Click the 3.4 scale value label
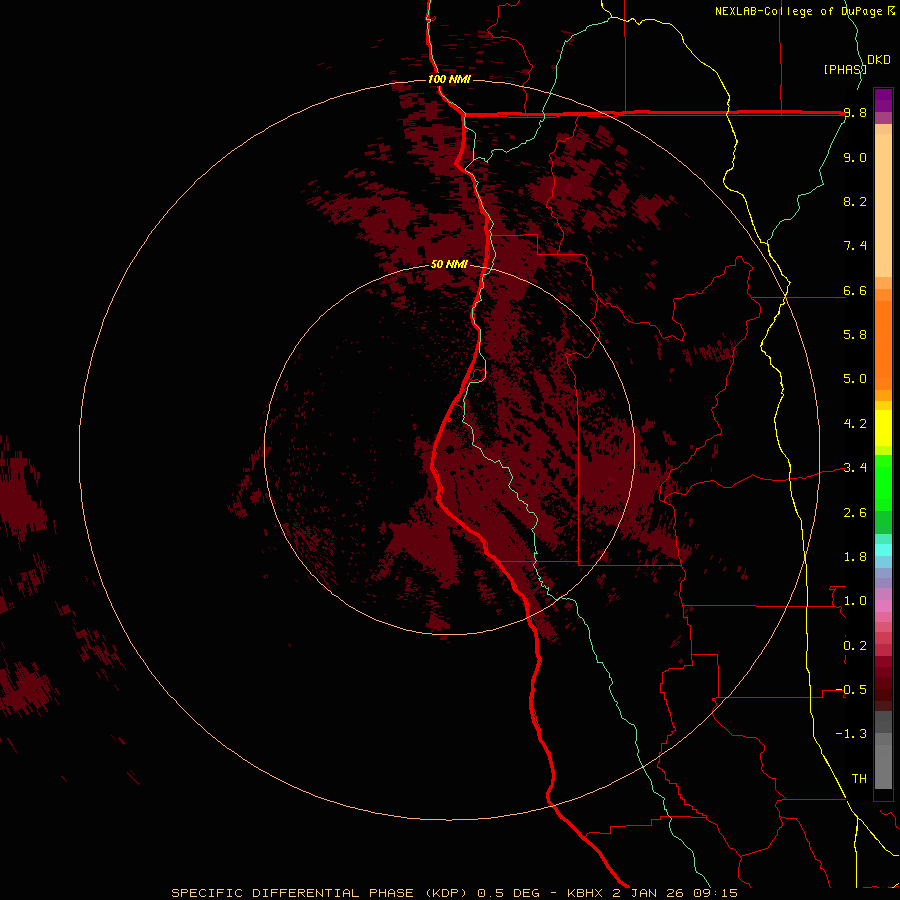Image resolution: width=900 pixels, height=900 pixels. [855, 468]
